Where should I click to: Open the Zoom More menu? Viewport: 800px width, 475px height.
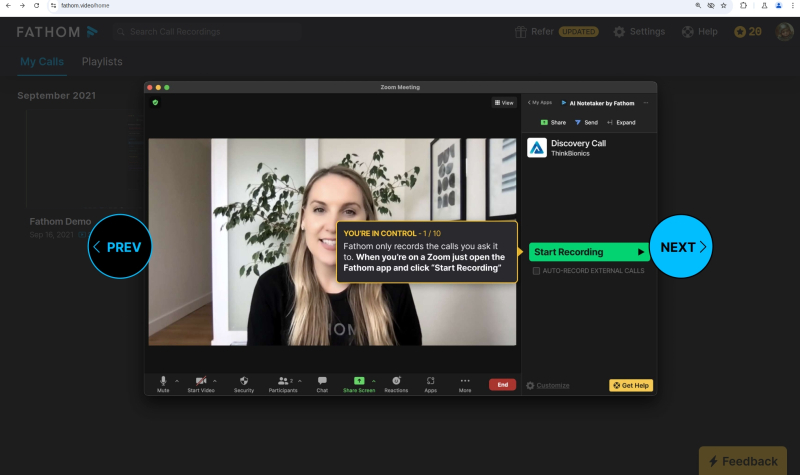click(465, 384)
